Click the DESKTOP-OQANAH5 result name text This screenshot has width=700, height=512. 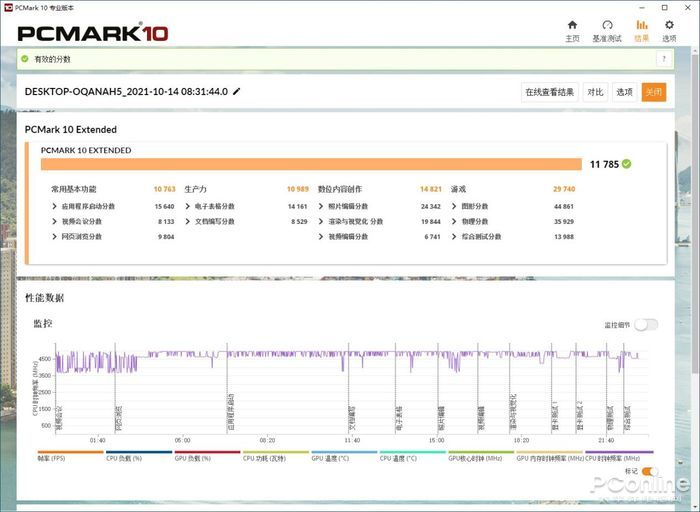[x=126, y=92]
